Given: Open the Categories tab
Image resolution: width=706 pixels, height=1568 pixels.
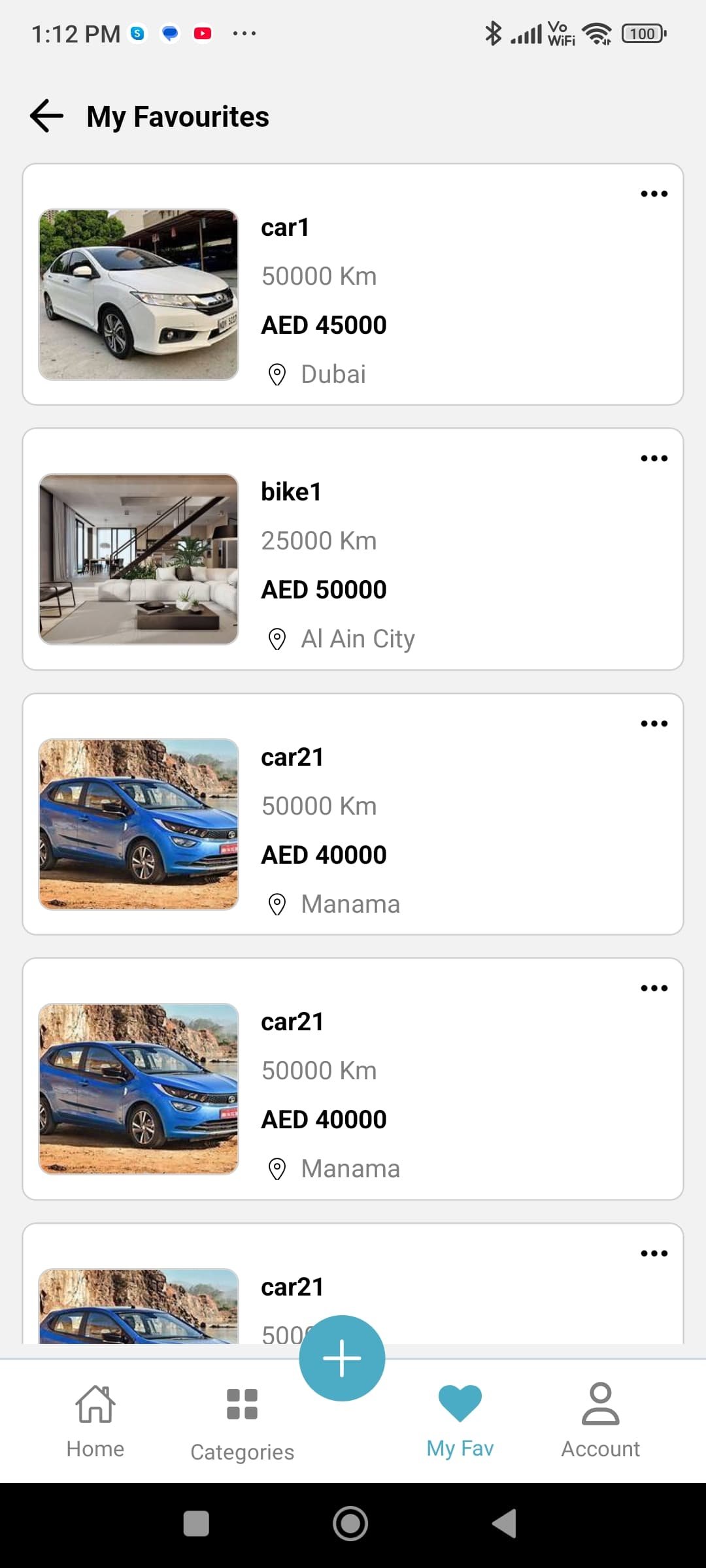Looking at the screenshot, I should pos(242,1424).
